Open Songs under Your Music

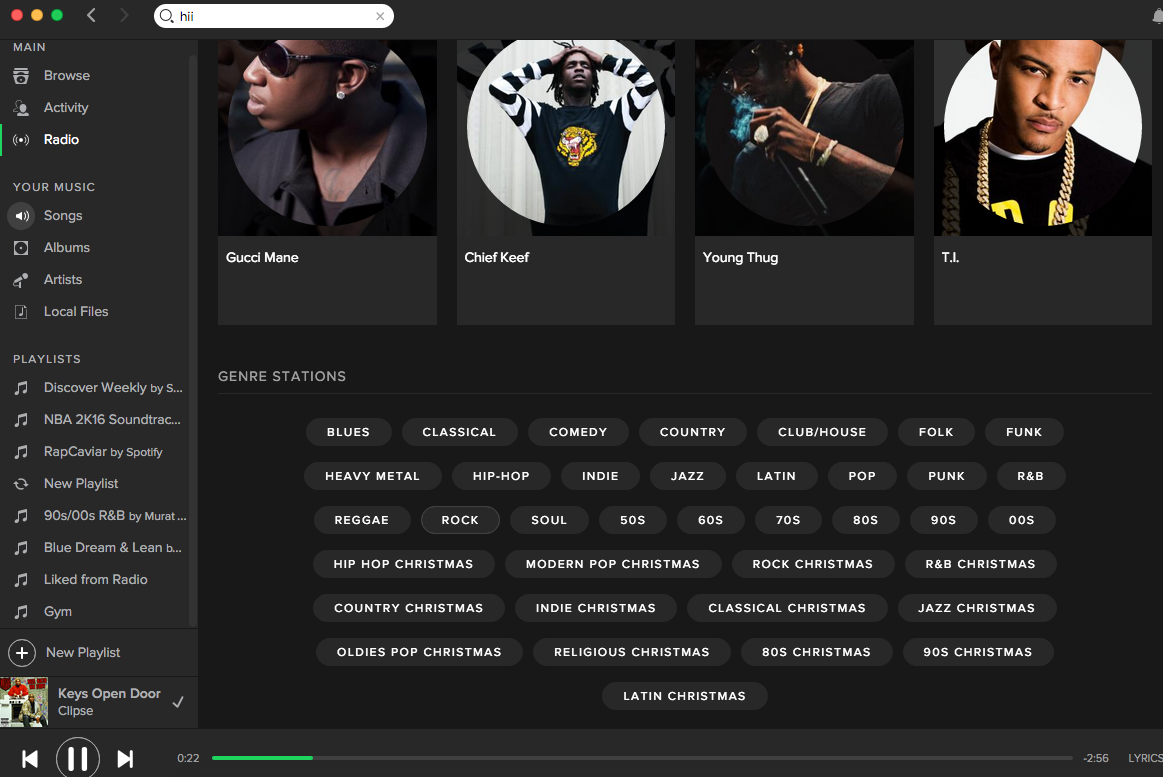point(62,216)
